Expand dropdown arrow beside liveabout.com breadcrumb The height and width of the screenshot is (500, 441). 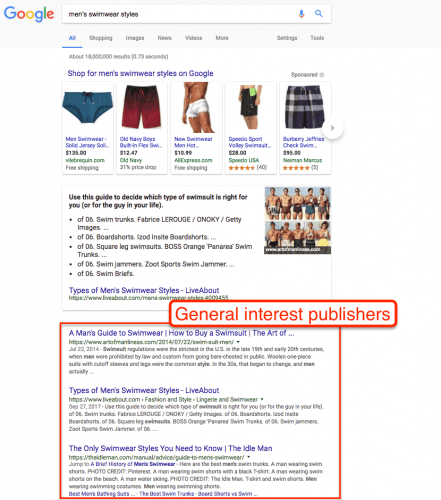(x=262, y=399)
